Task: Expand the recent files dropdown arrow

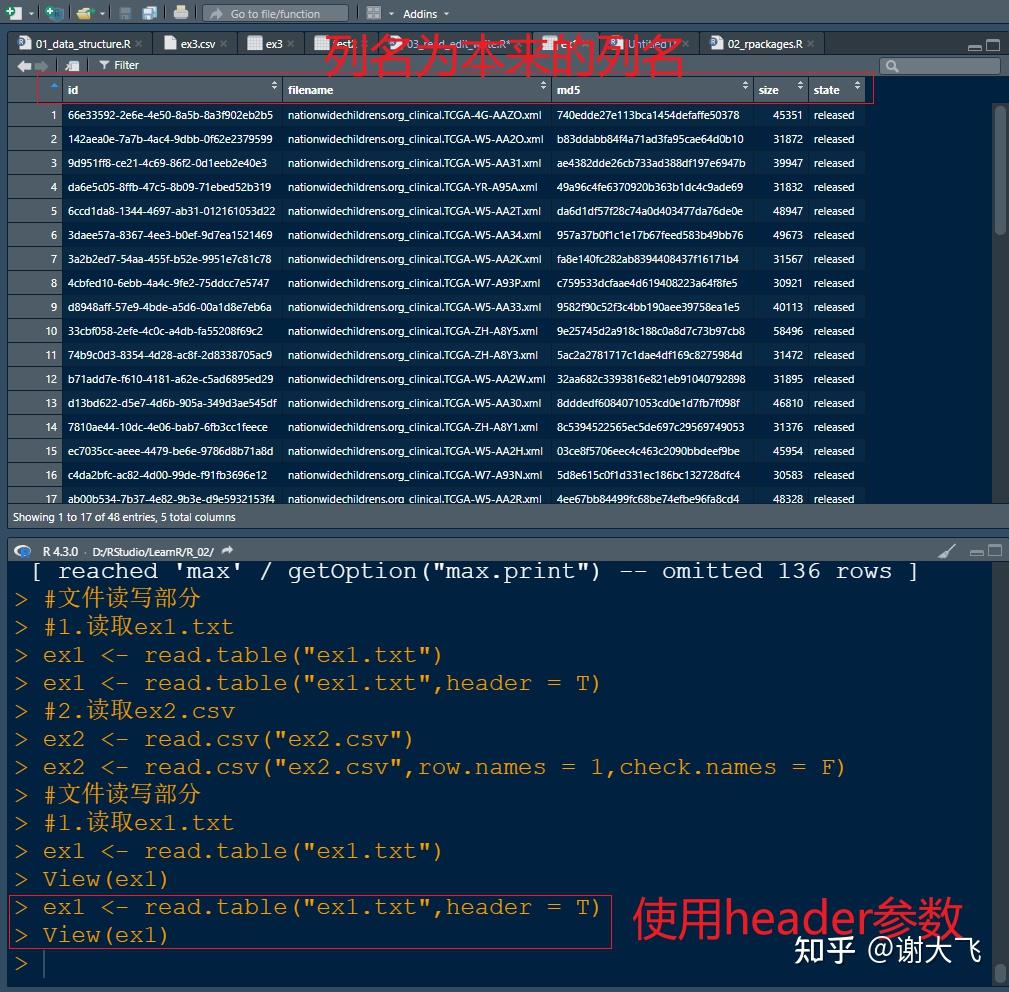Action: [x=103, y=14]
